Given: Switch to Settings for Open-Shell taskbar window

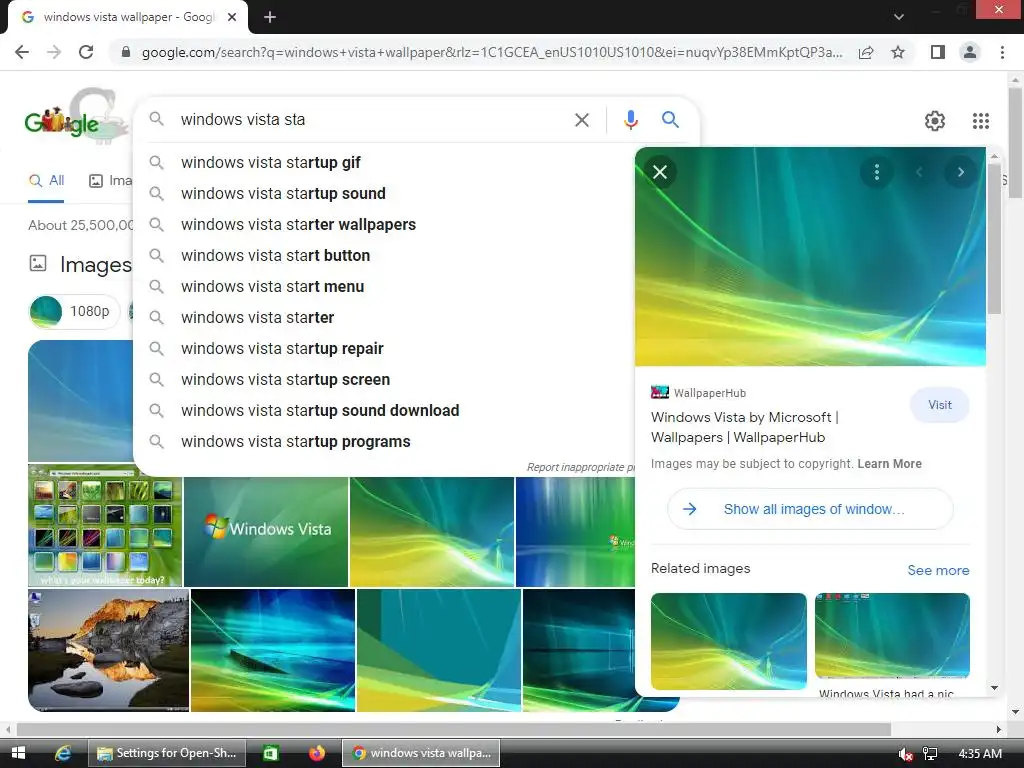Looking at the screenshot, I should (x=167, y=753).
